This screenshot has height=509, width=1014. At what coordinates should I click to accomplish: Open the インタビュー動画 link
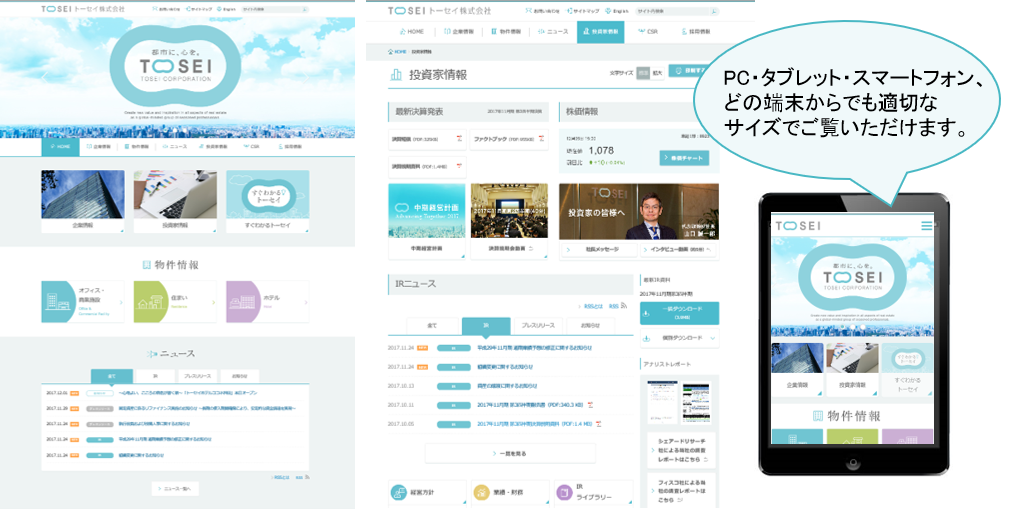678,250
